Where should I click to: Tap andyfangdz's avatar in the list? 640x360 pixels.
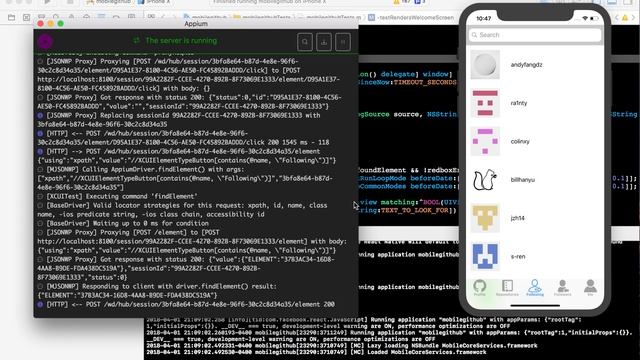485,64
